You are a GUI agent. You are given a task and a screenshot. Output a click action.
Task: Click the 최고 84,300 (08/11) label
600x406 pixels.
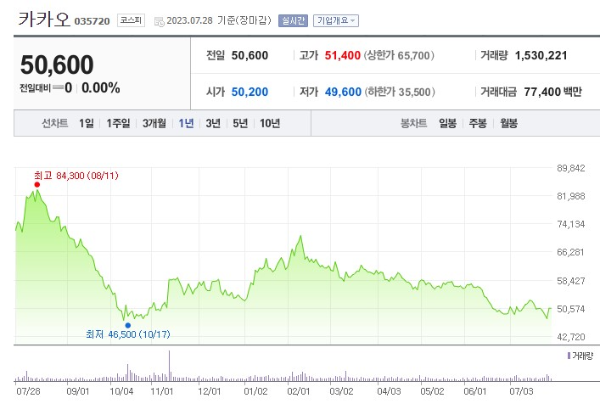click(x=76, y=176)
